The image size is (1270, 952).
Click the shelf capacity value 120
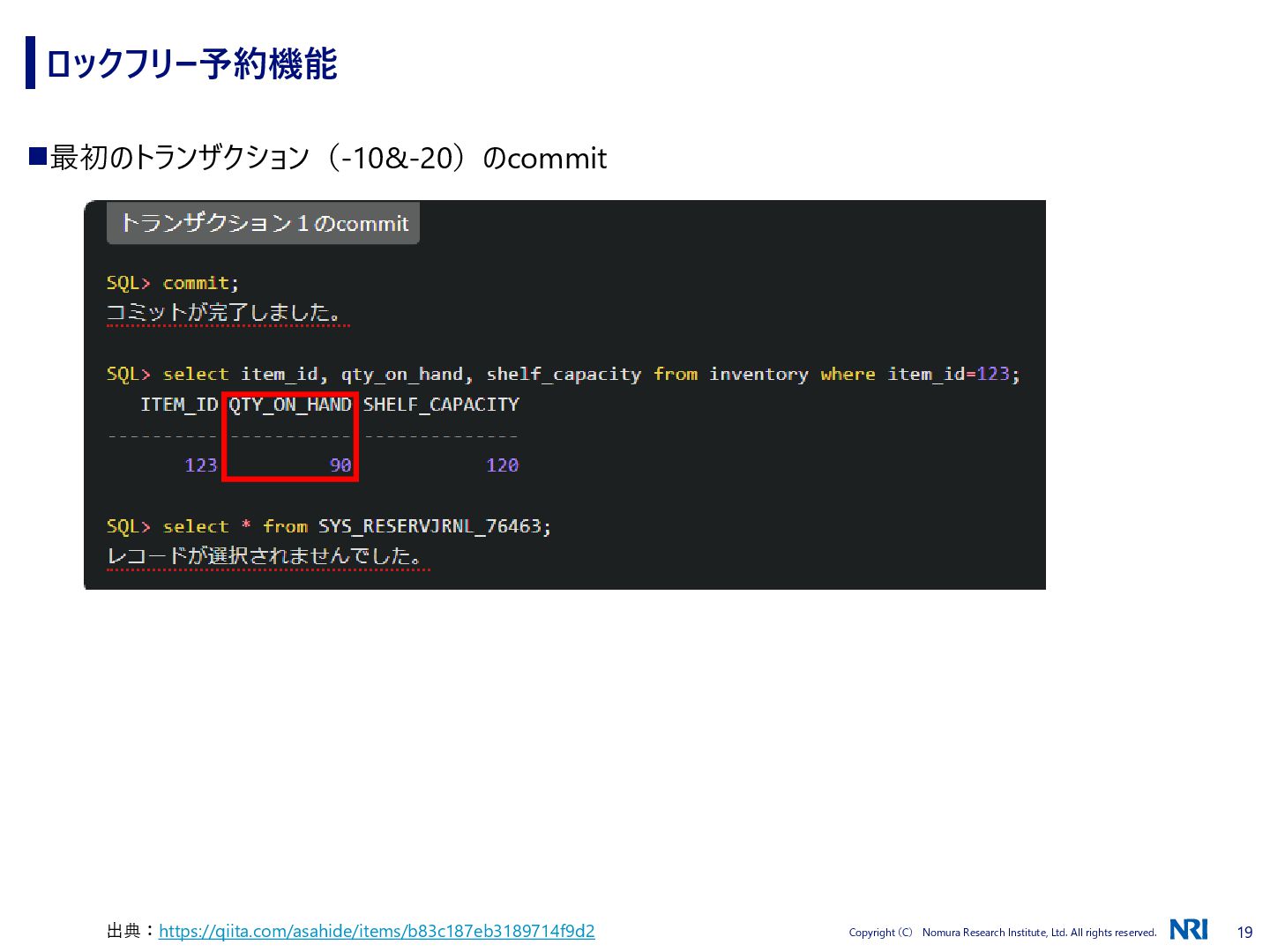tap(503, 465)
